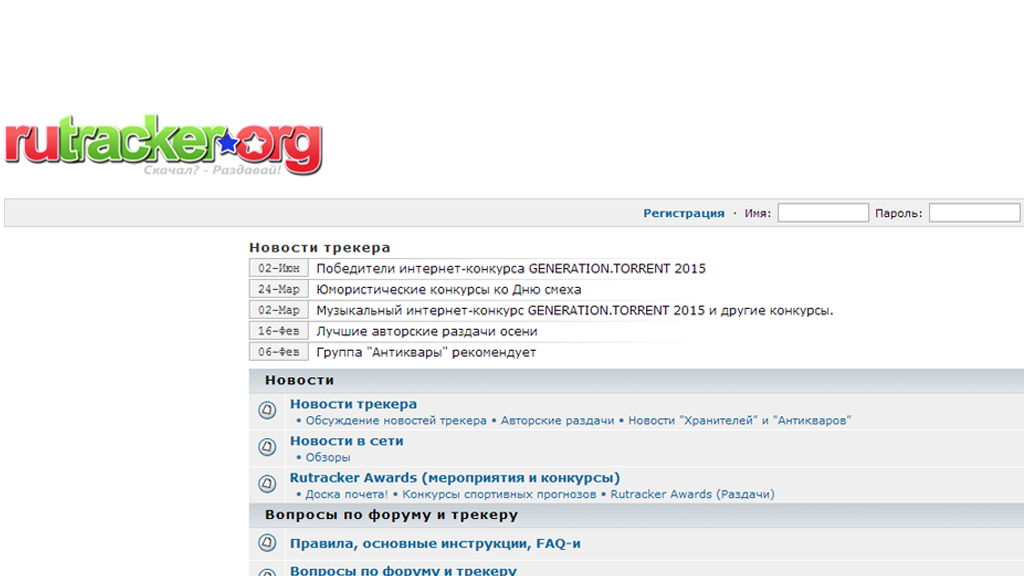Screen dimensions: 1024x576
Task: Open the Новости трекера forum link
Action: (353, 404)
